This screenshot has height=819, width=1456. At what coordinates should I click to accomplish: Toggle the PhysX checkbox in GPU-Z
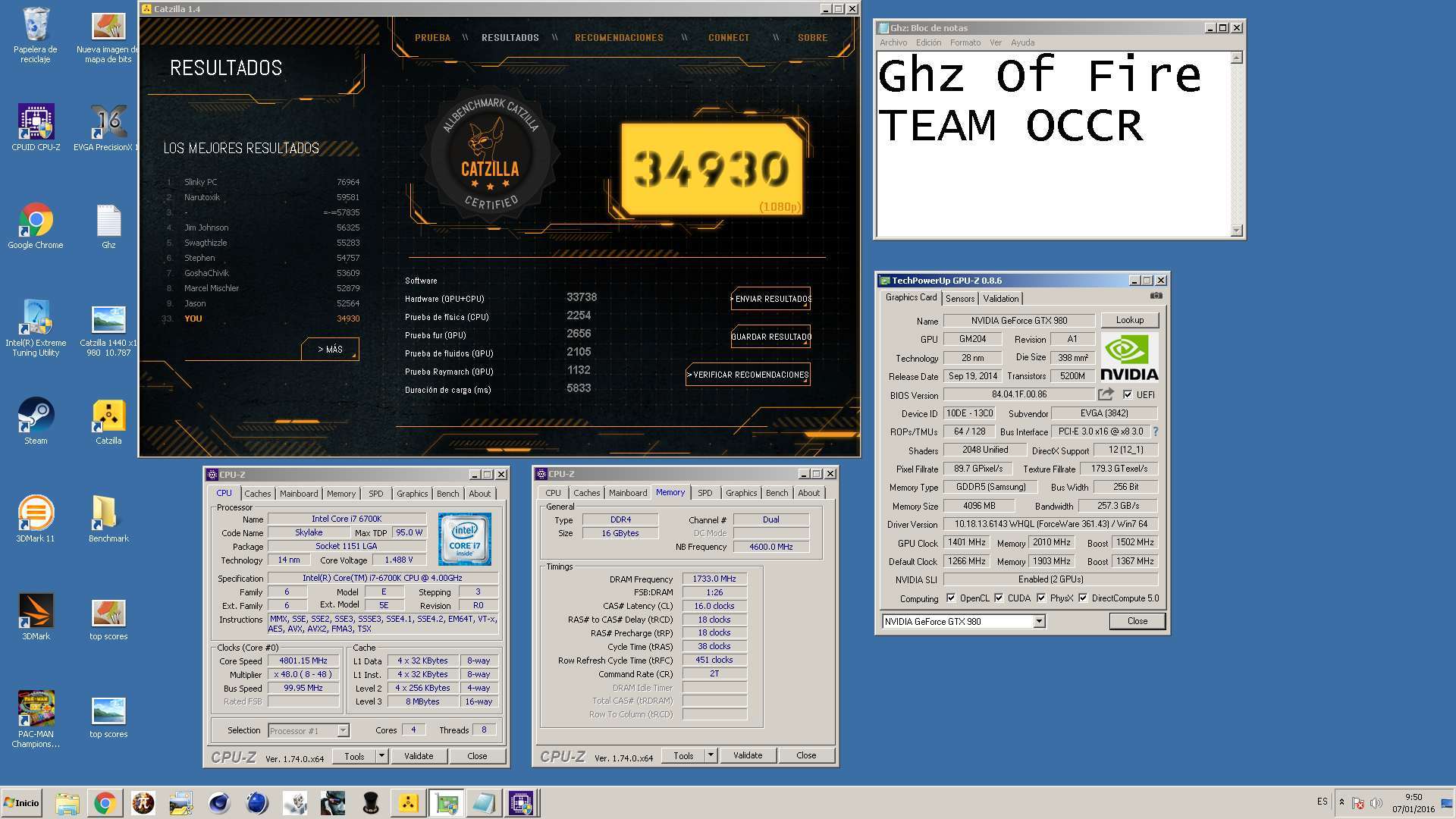tap(1041, 598)
